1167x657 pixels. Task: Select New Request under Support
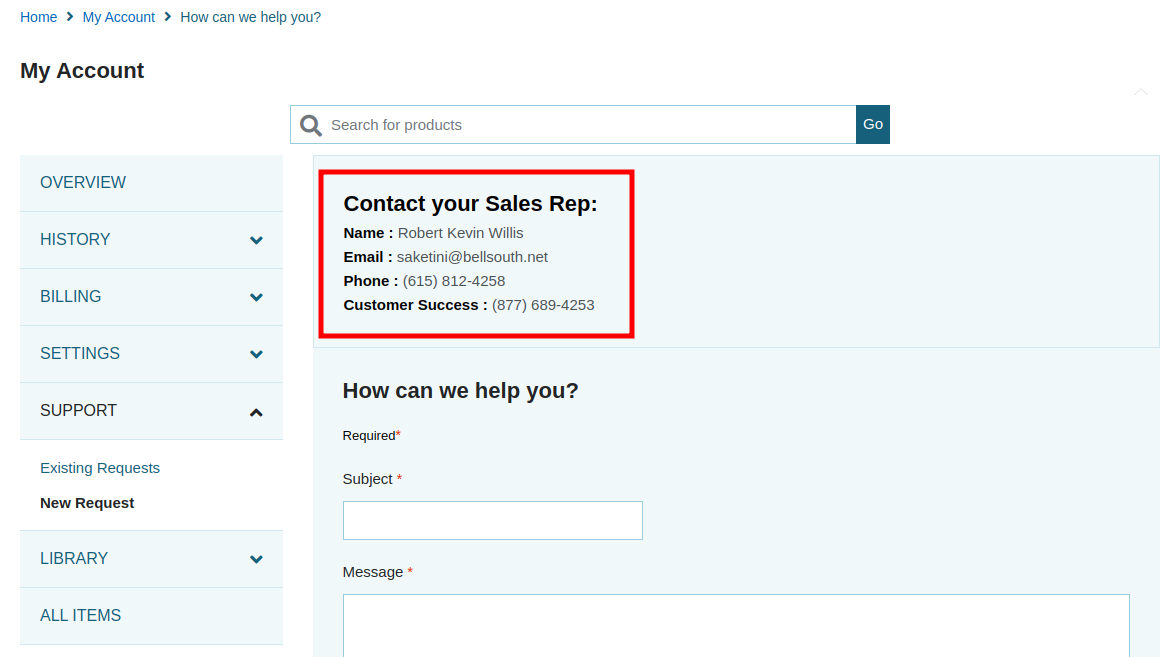point(87,503)
